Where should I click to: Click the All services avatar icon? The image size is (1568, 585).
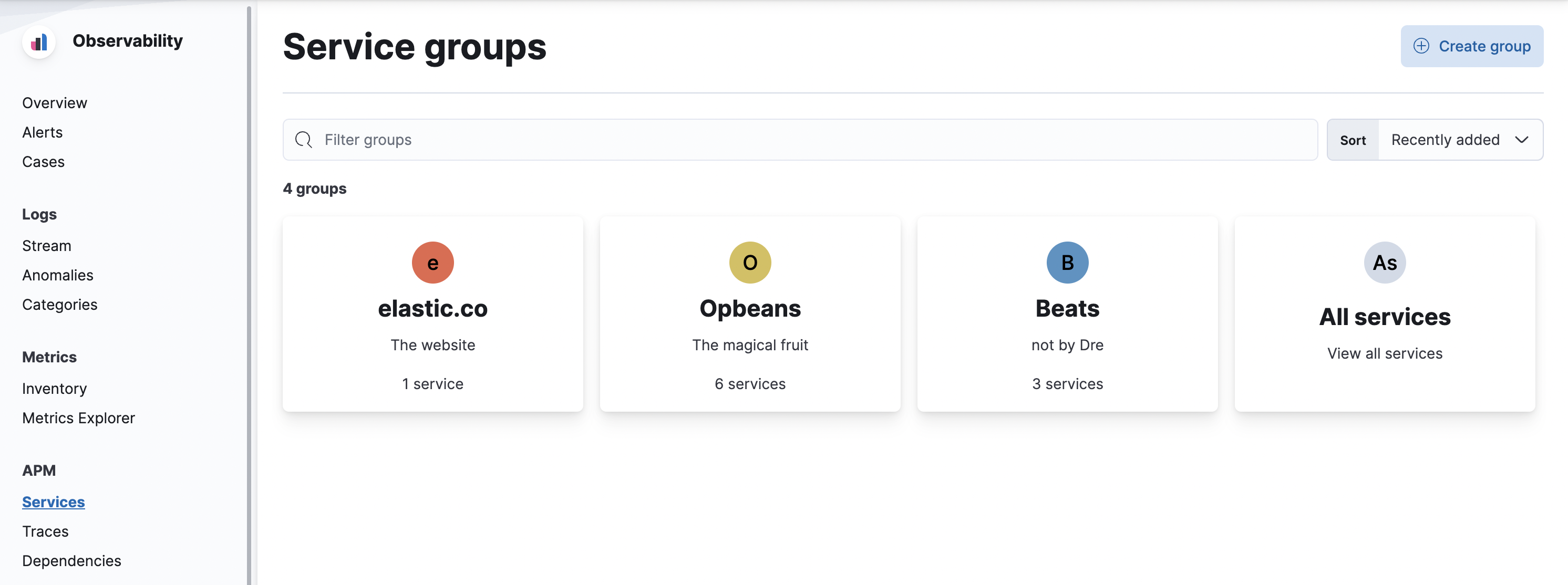click(x=1384, y=262)
